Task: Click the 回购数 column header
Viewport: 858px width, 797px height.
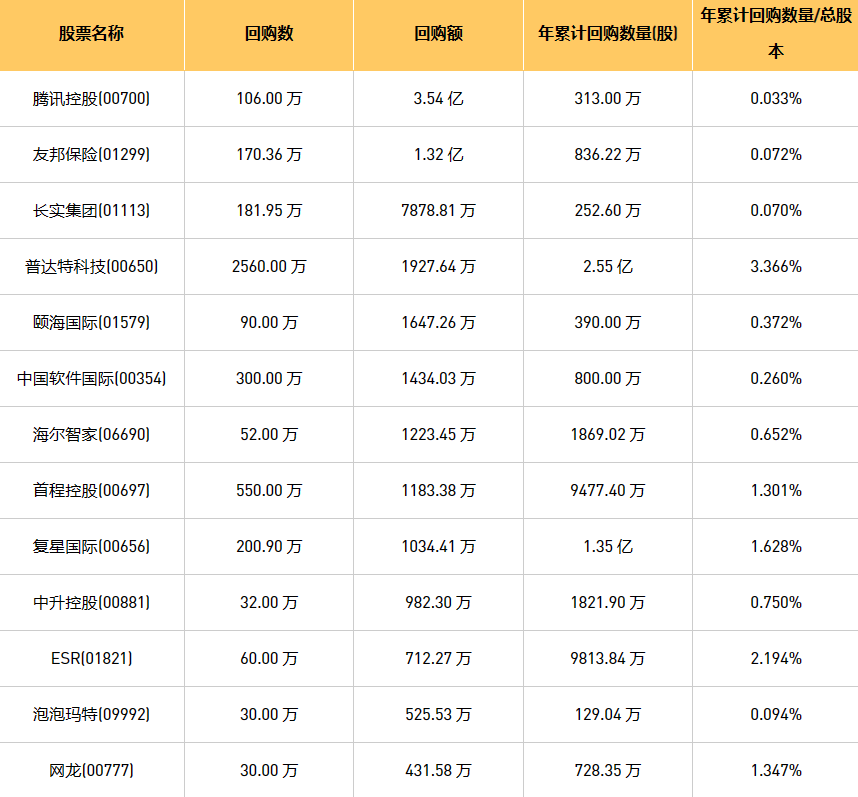Action: pyautogui.click(x=269, y=34)
